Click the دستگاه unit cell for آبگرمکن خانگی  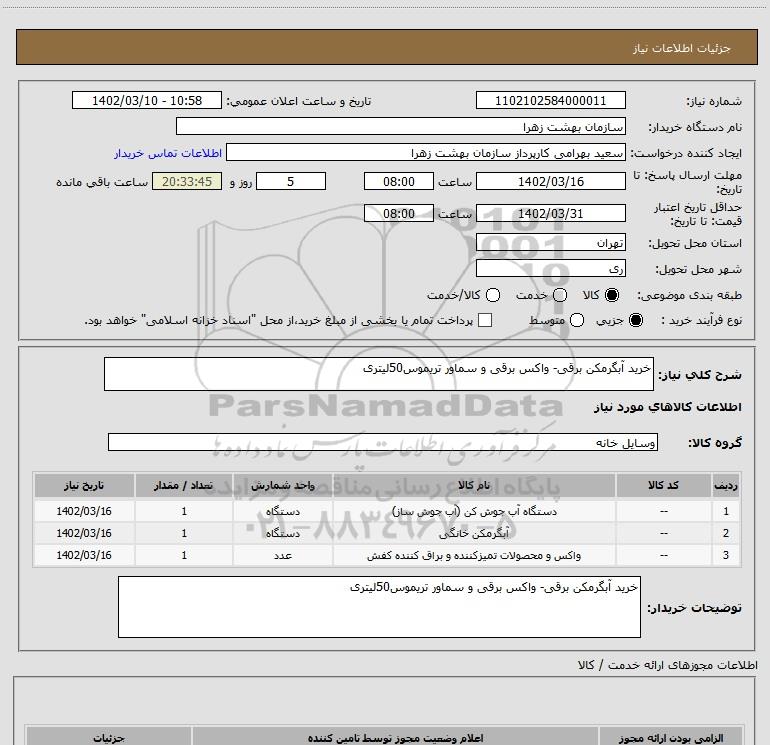coord(283,533)
